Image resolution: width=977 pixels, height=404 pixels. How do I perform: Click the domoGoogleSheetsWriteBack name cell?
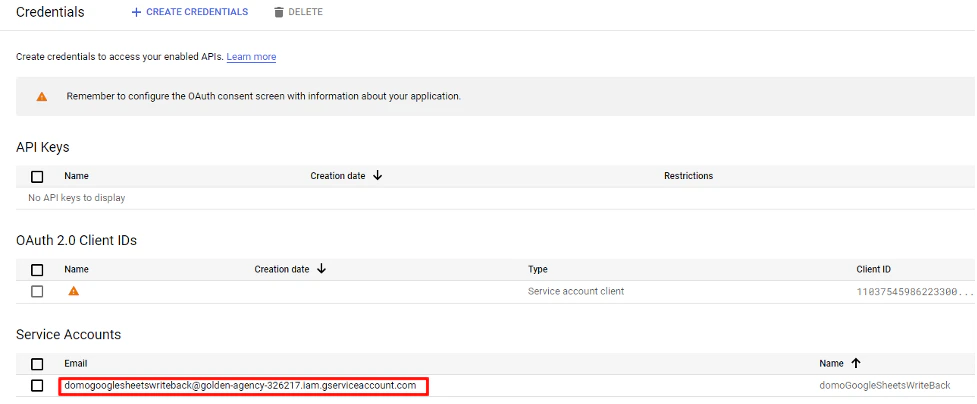(x=885, y=385)
